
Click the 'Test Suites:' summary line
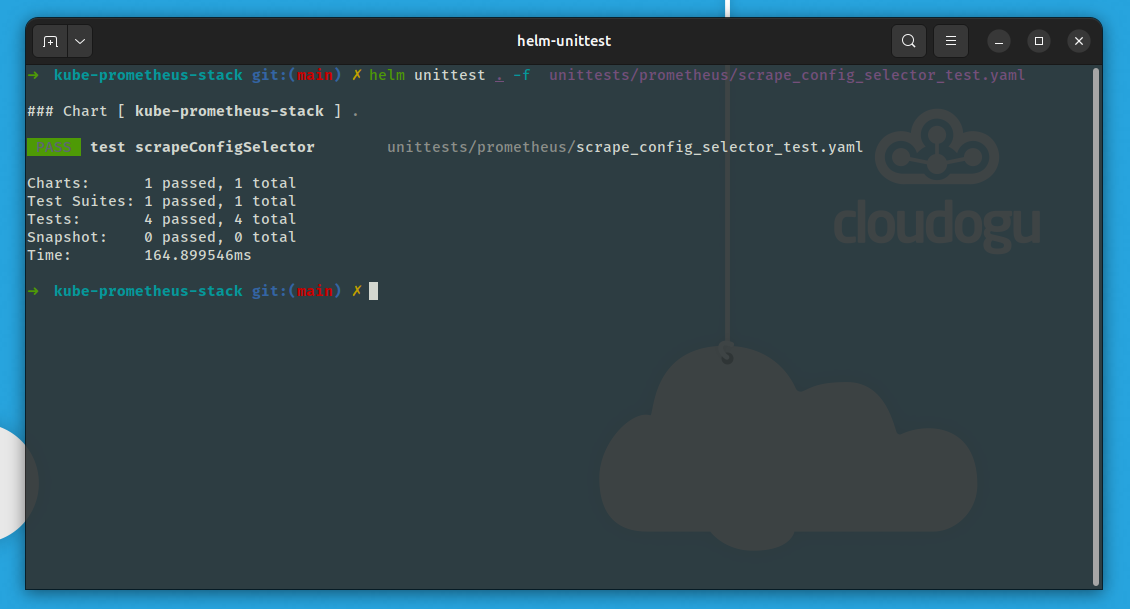tap(161, 201)
